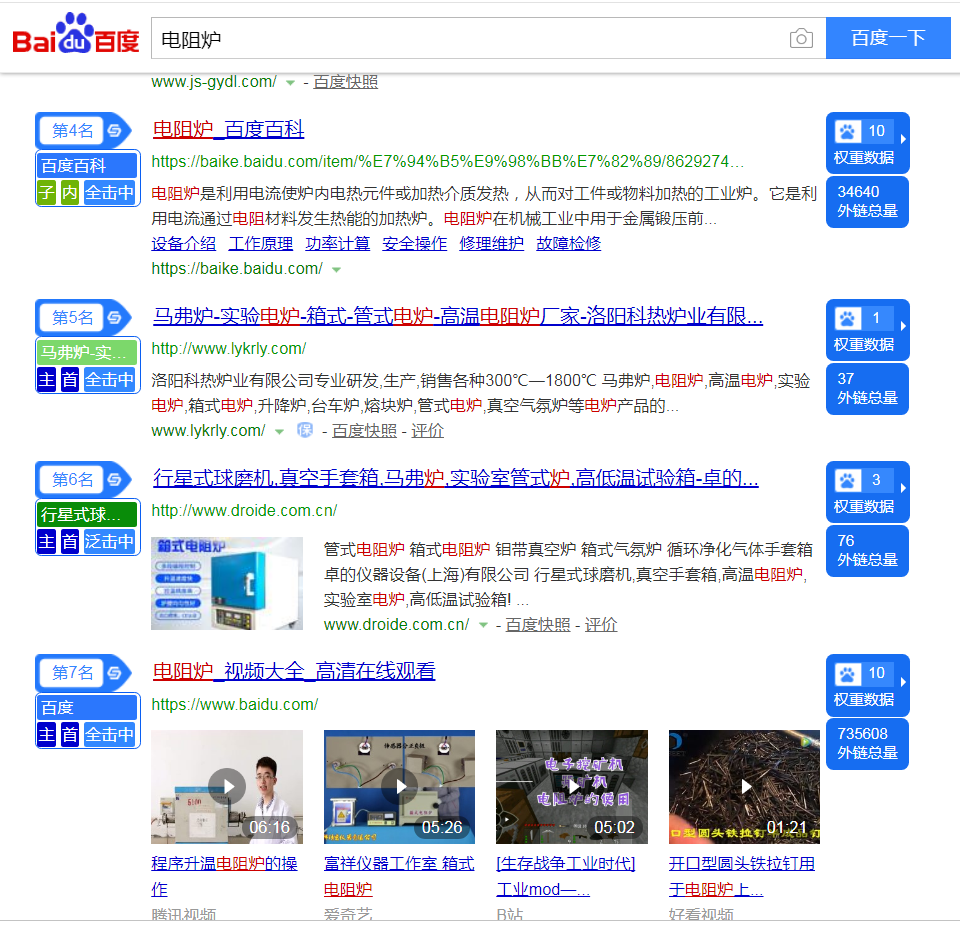The image size is (960, 926).
Task: Click the 735608 外链总量 box
Action: point(867,743)
